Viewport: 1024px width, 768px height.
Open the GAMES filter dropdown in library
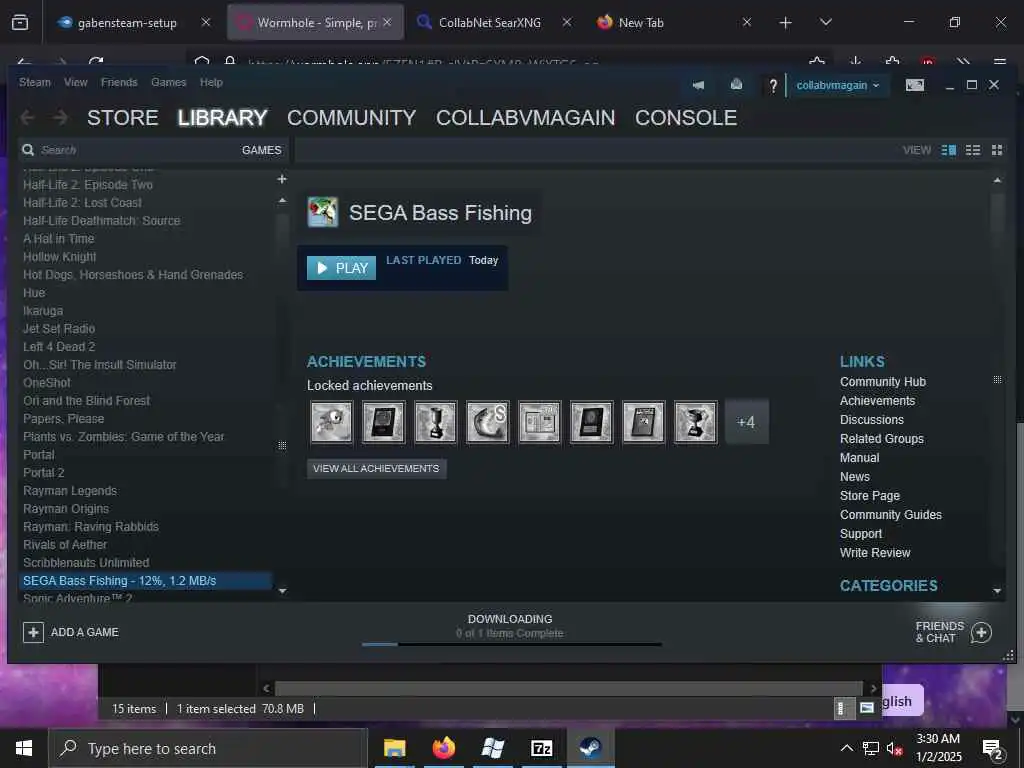(261, 150)
